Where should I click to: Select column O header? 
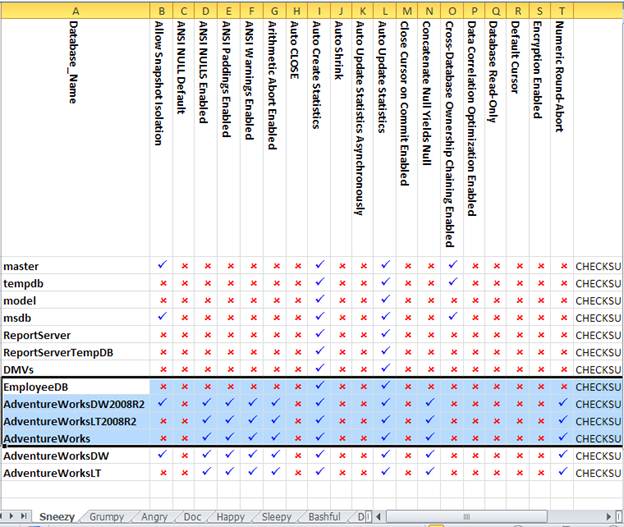452,11
